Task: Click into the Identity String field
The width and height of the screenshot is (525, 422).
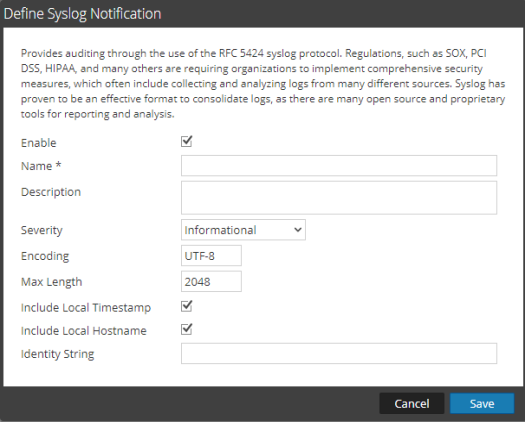Action: (x=339, y=353)
